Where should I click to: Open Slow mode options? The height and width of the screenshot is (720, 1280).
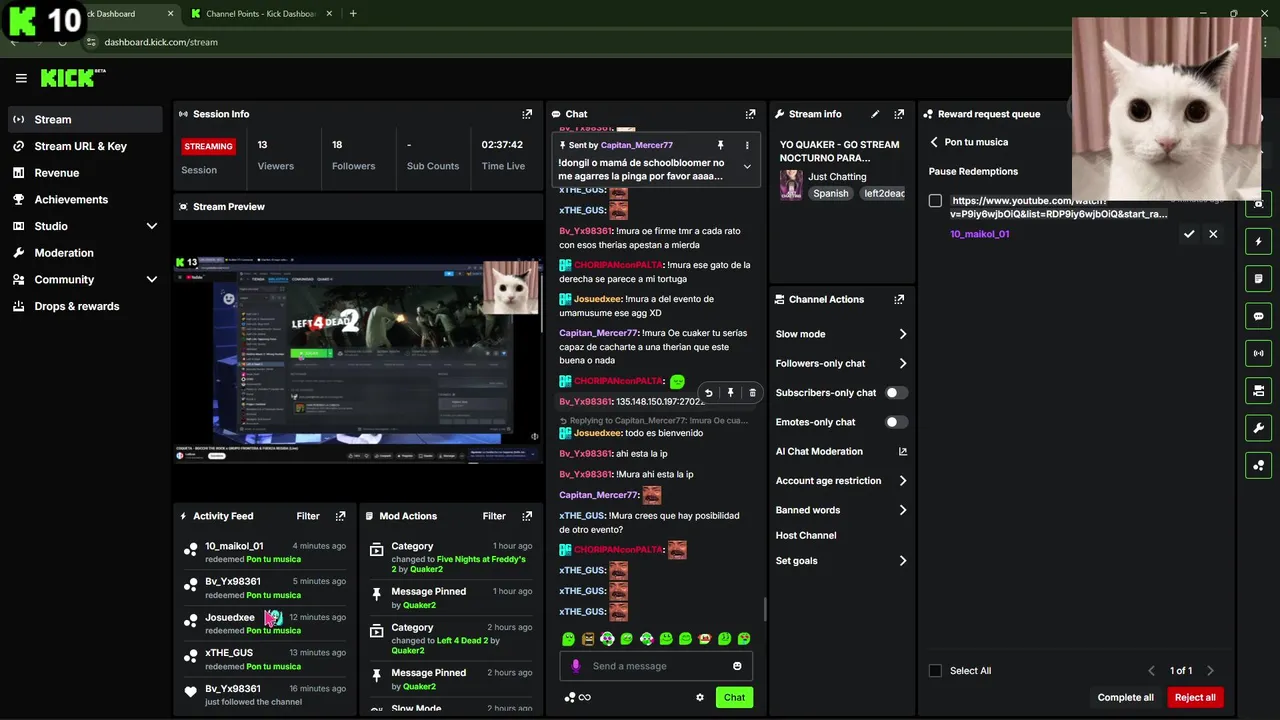pos(842,334)
